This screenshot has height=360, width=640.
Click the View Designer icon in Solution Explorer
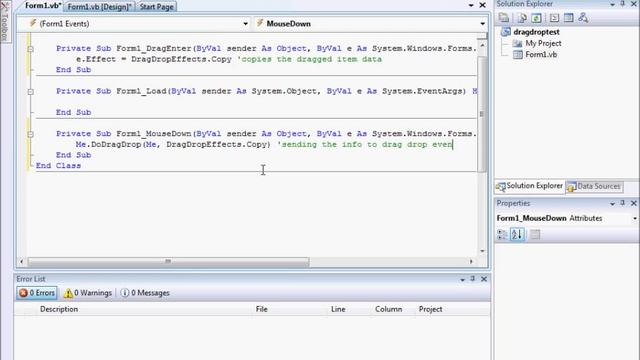[x=568, y=18]
